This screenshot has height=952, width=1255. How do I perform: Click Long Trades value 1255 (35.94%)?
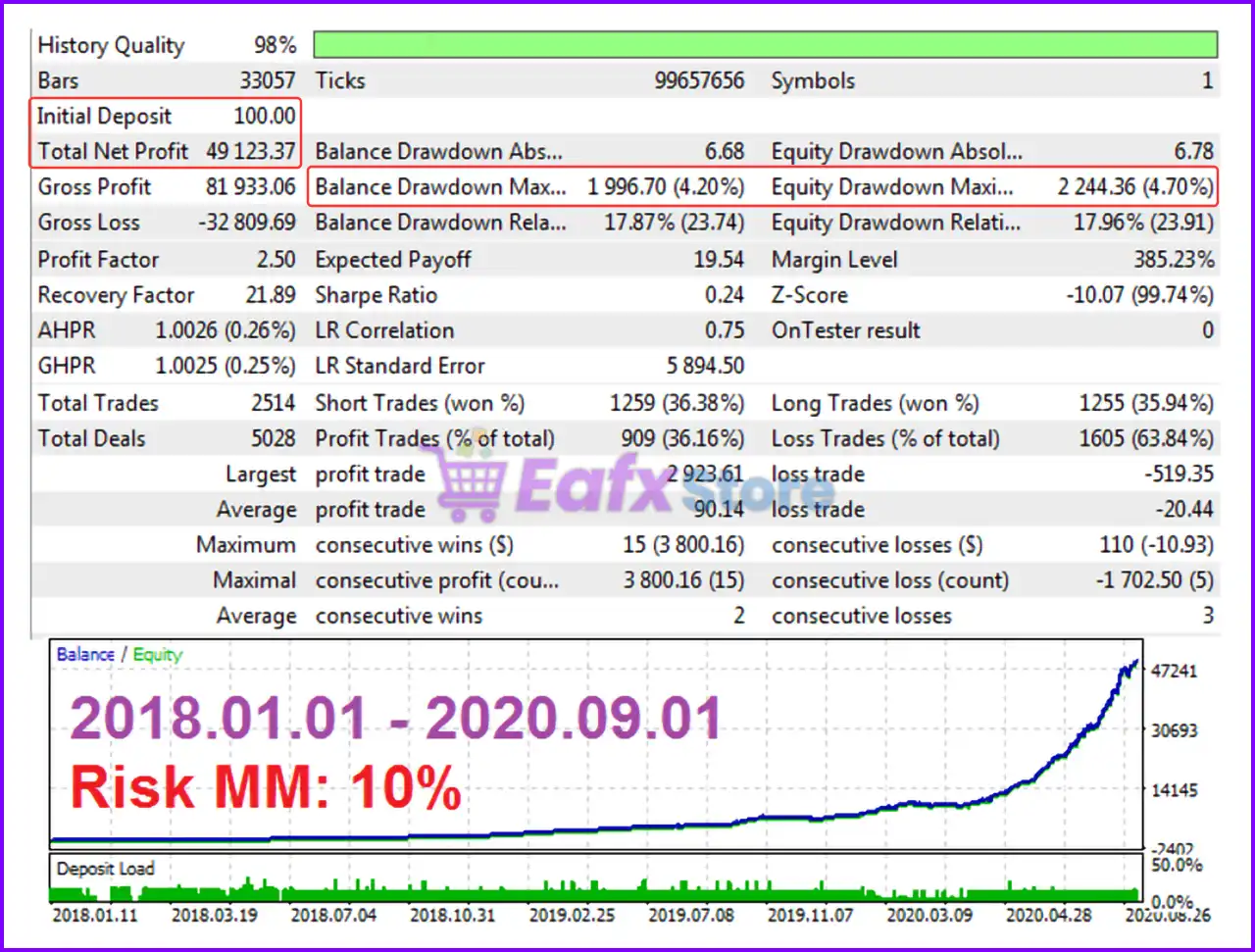pyautogui.click(x=1146, y=403)
